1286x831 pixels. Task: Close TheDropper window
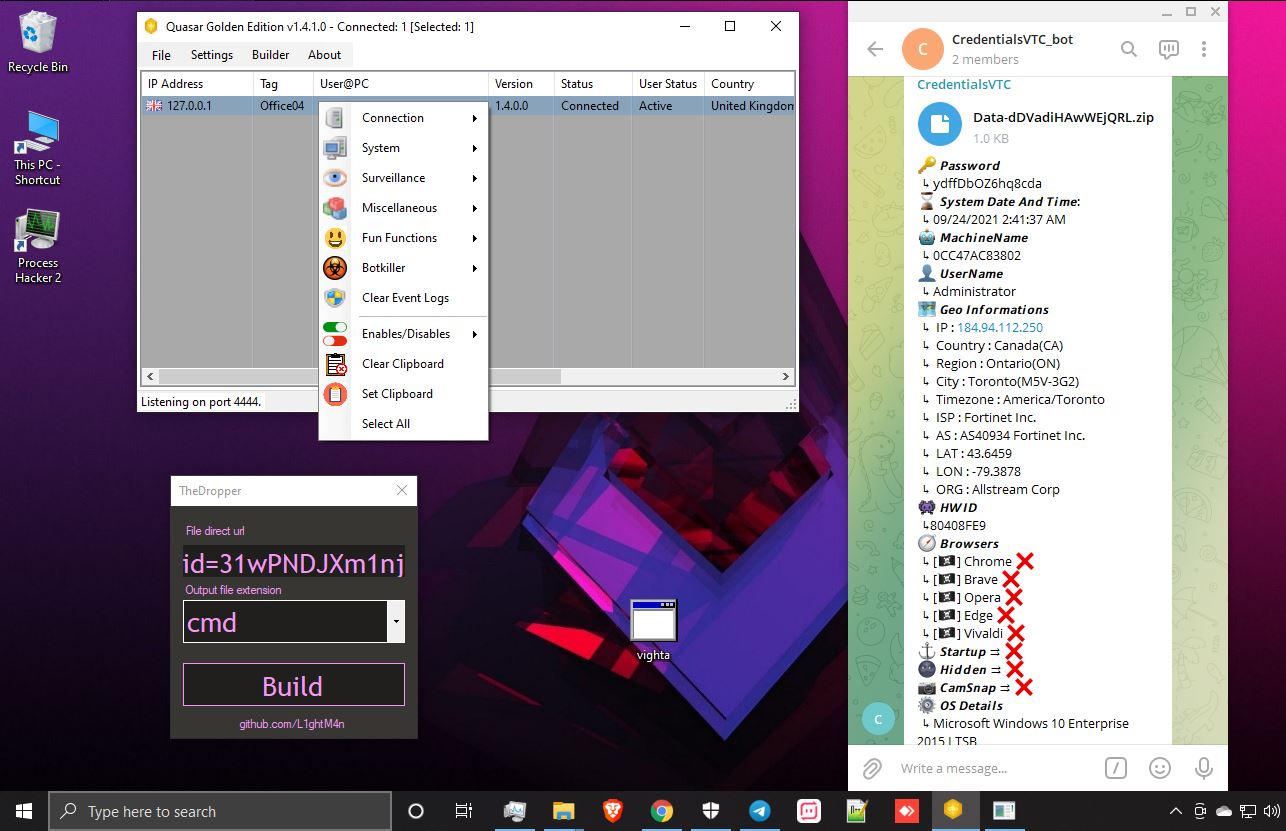pyautogui.click(x=402, y=490)
